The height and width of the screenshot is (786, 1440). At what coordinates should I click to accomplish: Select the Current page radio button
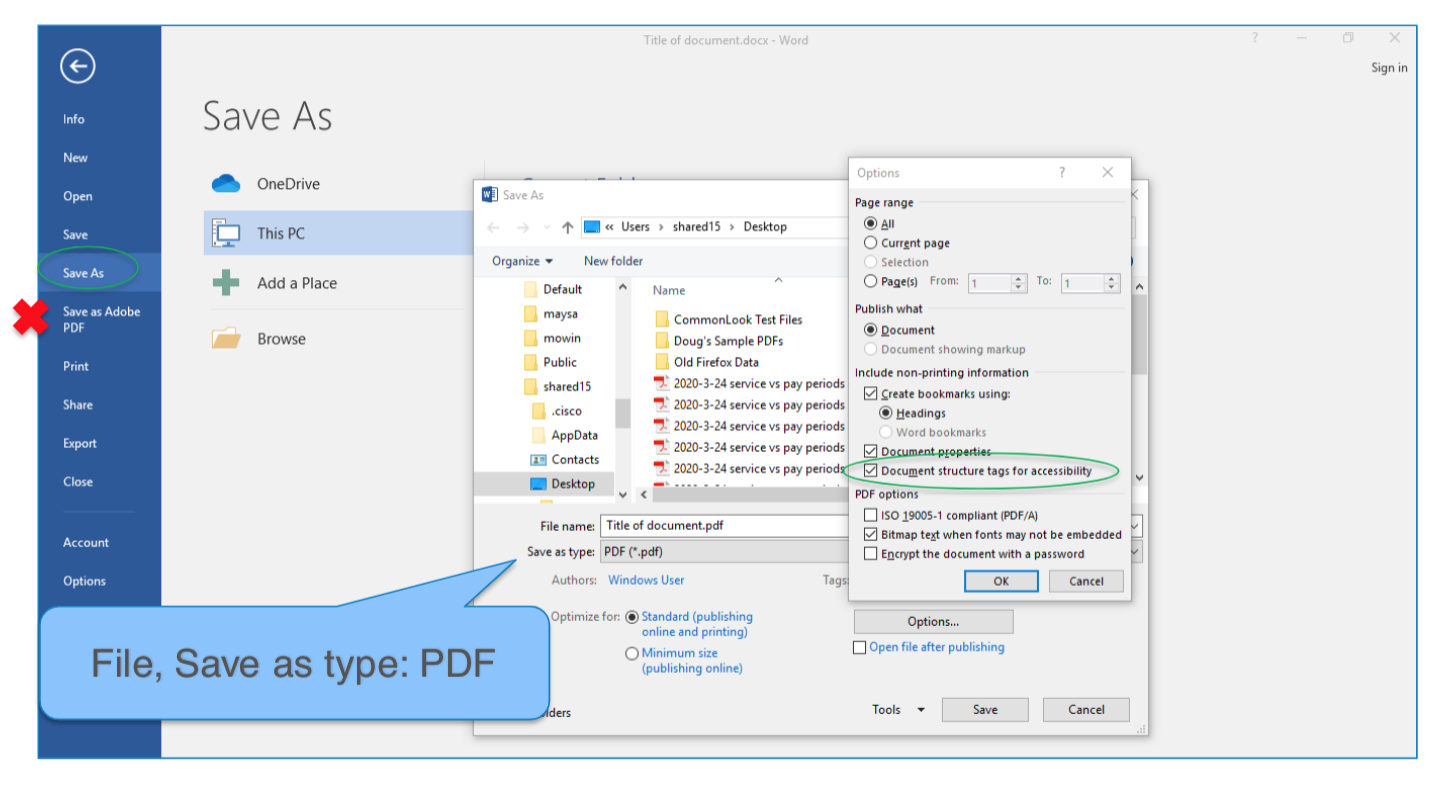[871, 243]
